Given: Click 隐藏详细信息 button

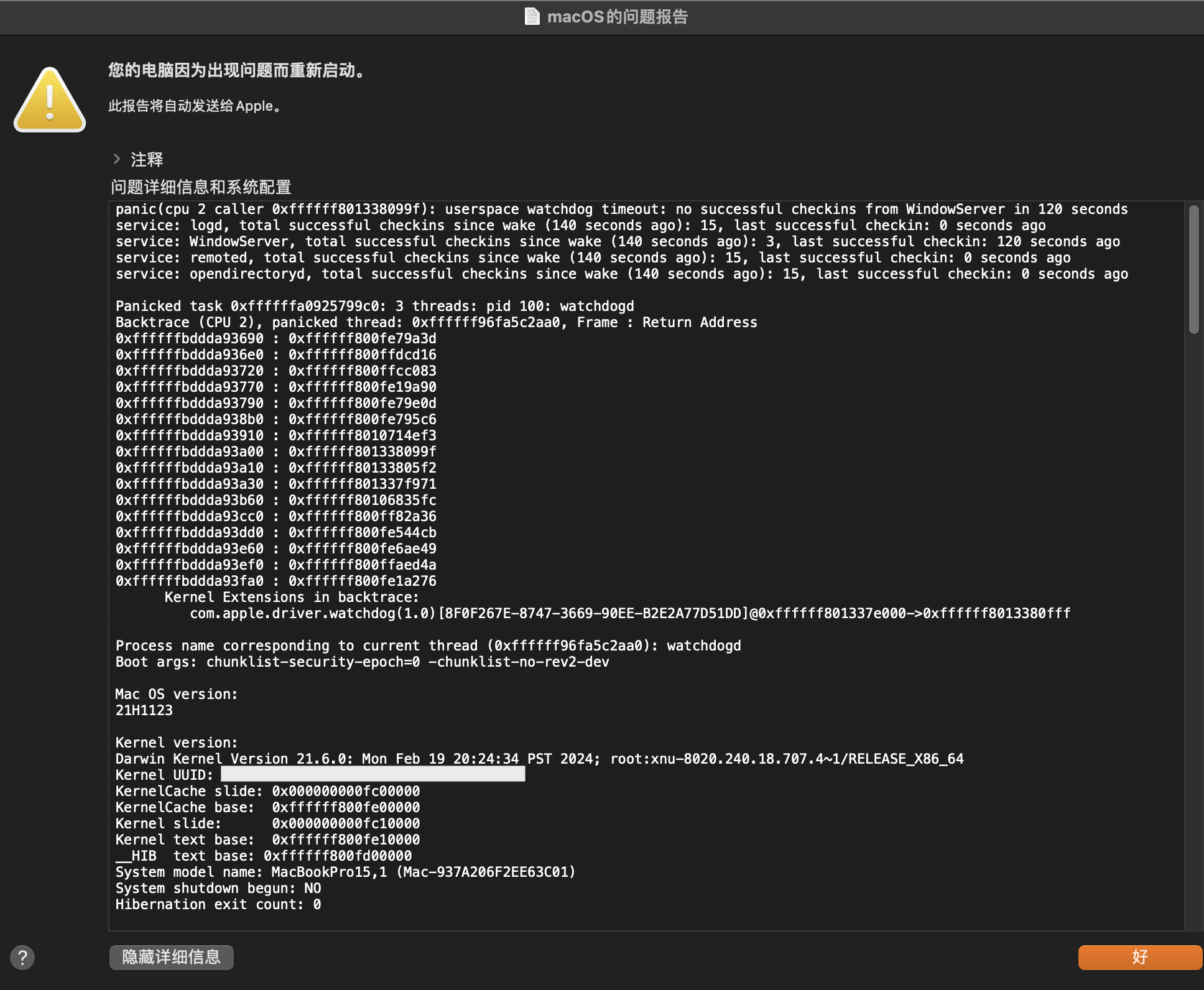Looking at the screenshot, I should click(x=171, y=957).
